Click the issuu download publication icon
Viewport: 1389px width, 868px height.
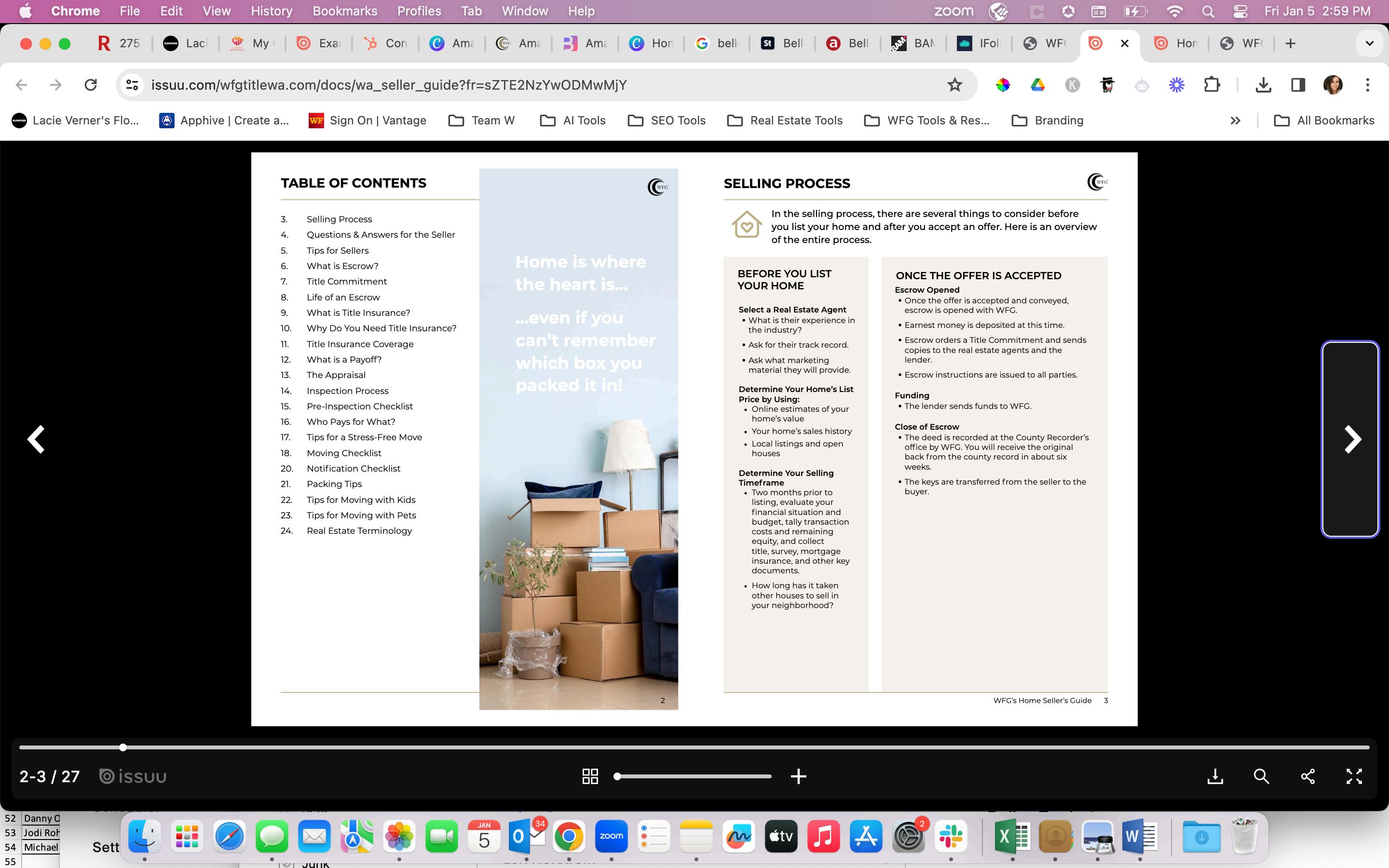1215,776
